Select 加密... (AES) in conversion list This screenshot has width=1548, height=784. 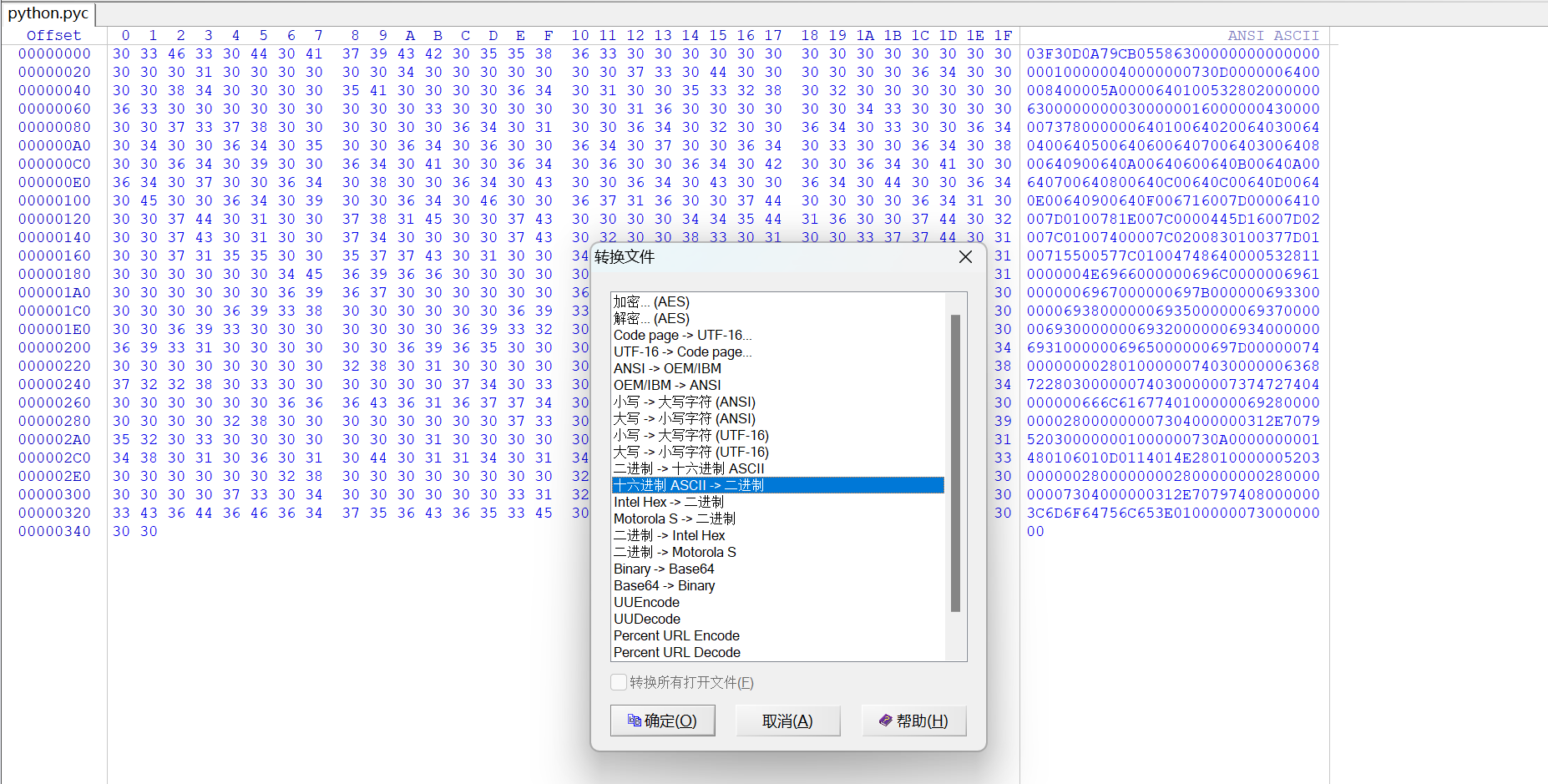click(x=651, y=301)
